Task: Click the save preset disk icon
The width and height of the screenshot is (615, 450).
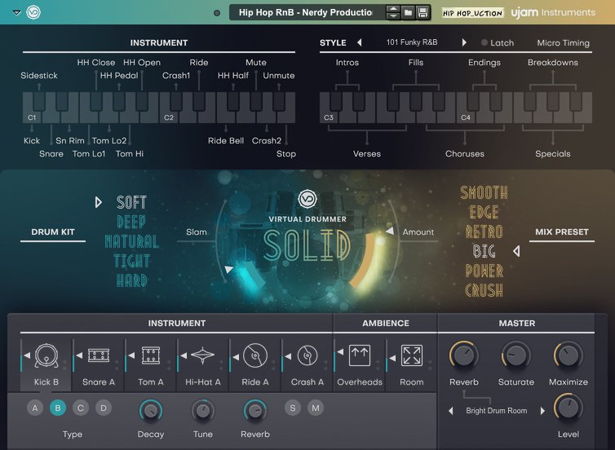Action: click(422, 12)
